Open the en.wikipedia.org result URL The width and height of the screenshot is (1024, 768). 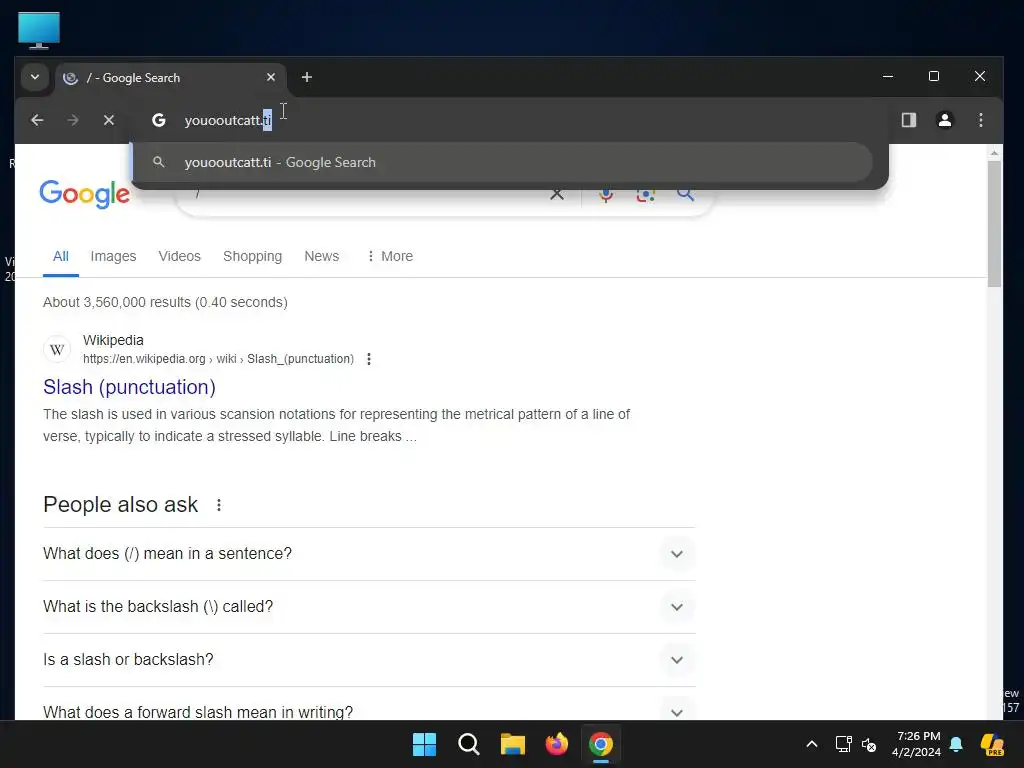click(218, 359)
